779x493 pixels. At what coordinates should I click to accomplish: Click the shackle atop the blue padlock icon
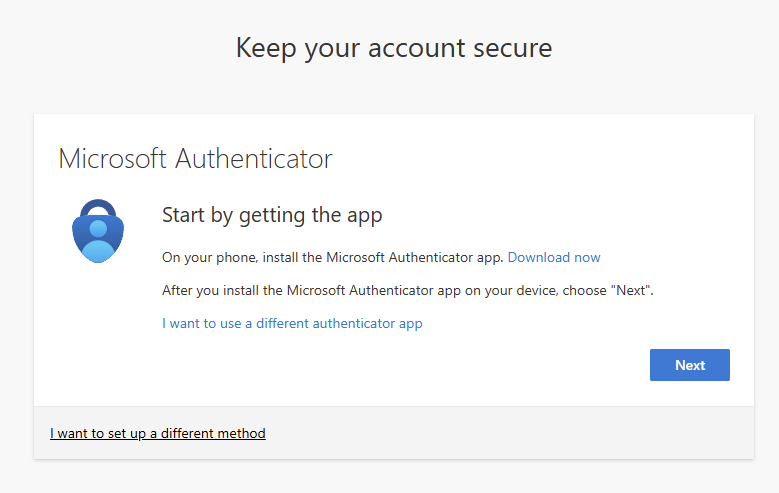point(97,207)
